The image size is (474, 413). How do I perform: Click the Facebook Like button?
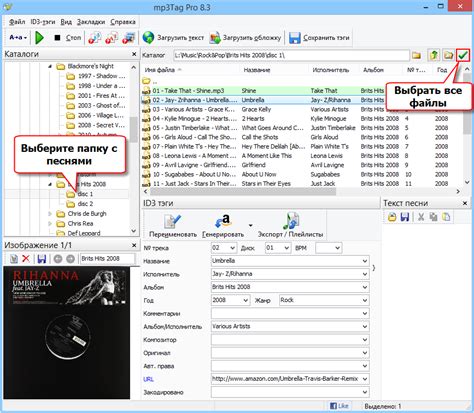(339, 406)
